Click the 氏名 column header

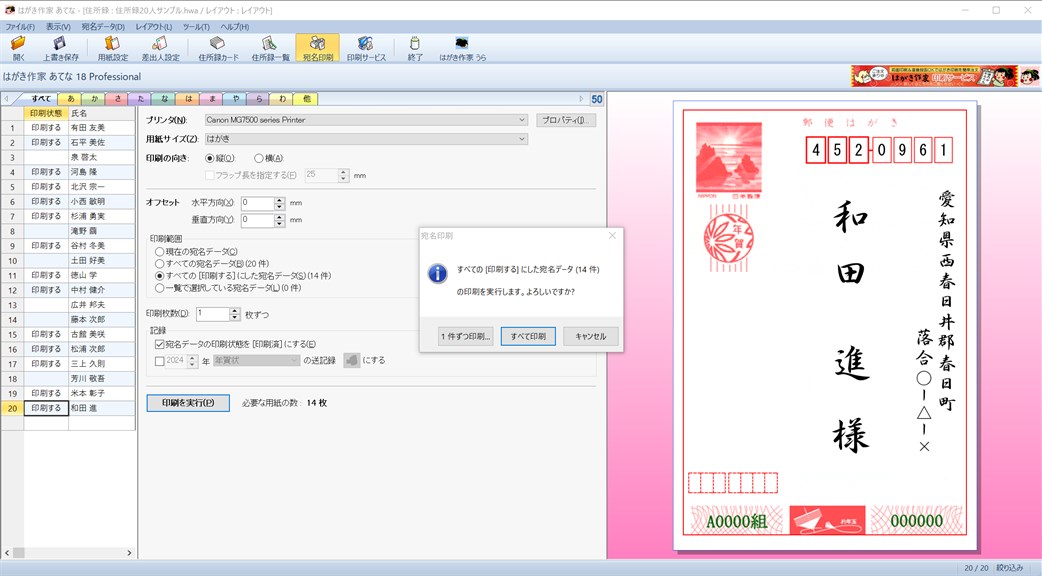(x=101, y=113)
